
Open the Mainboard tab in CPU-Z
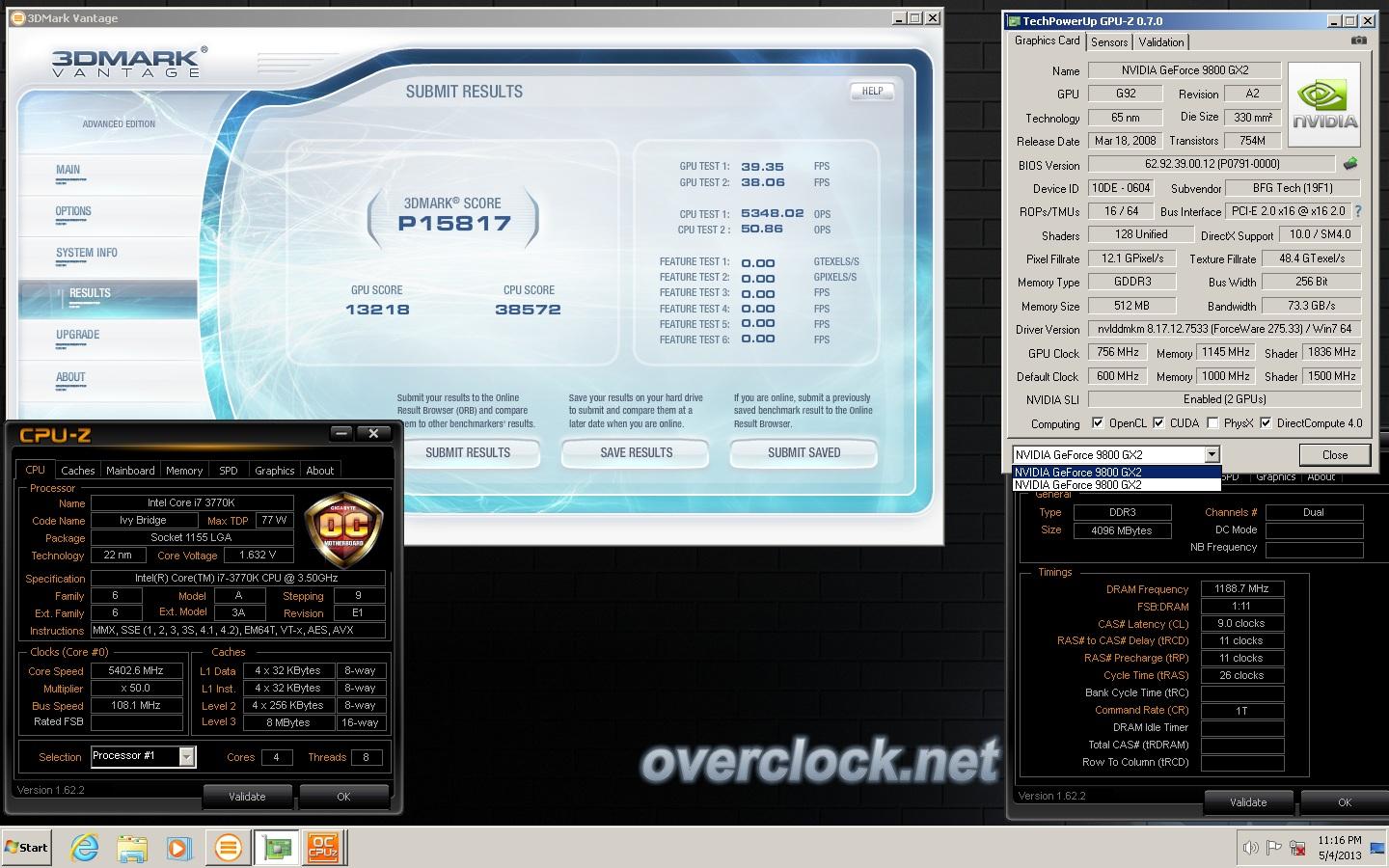[x=130, y=471]
